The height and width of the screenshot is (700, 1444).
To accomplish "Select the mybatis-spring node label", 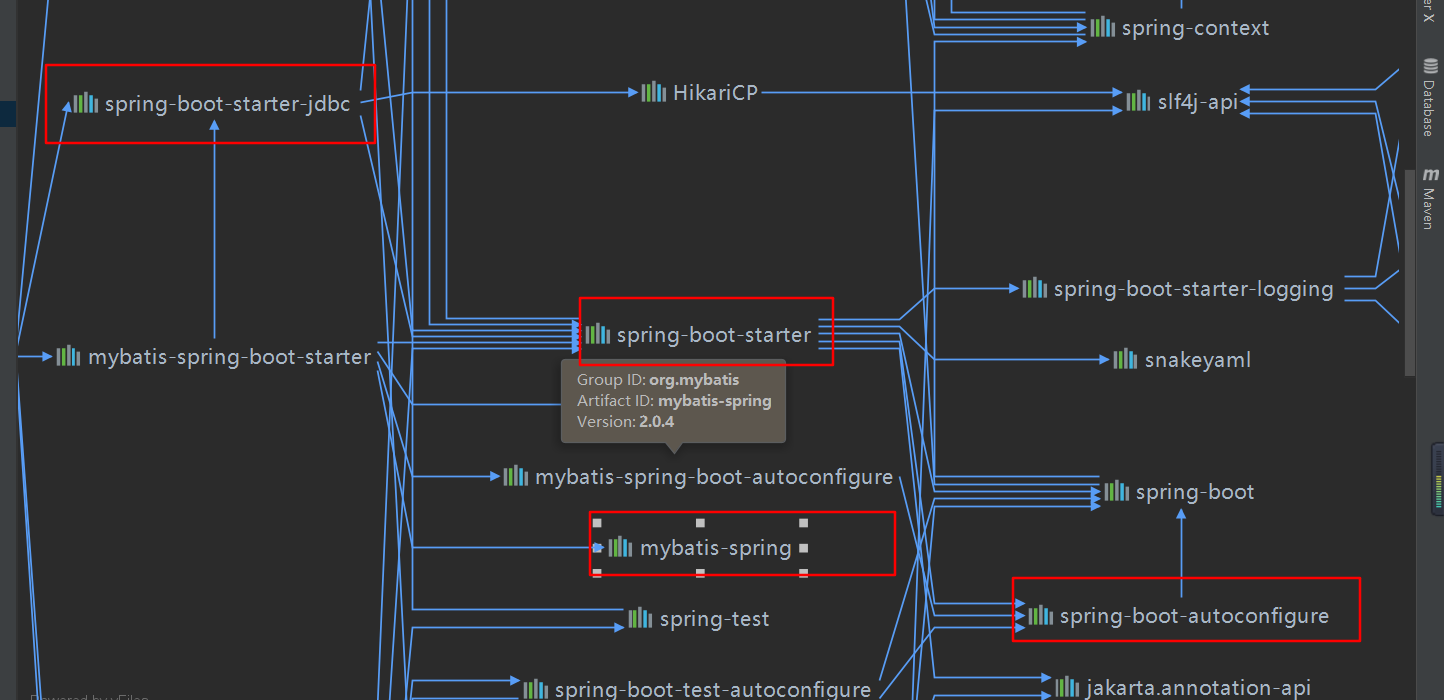I will pyautogui.click(x=716, y=548).
